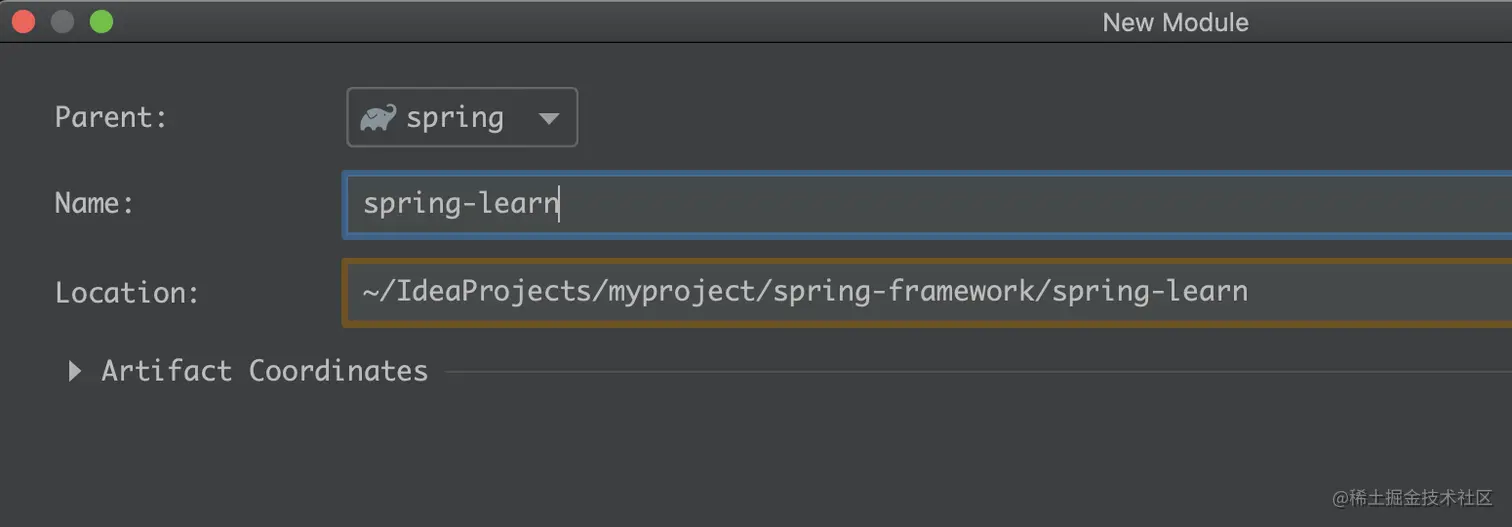Click the Artifact Coordinates section label

[264, 371]
